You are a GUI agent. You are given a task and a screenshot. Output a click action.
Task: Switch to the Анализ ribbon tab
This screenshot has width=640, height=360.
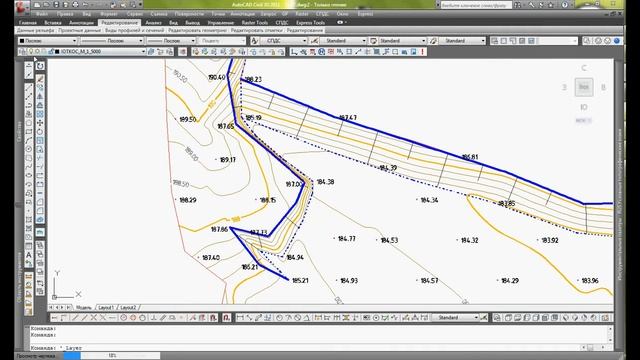coord(153,22)
